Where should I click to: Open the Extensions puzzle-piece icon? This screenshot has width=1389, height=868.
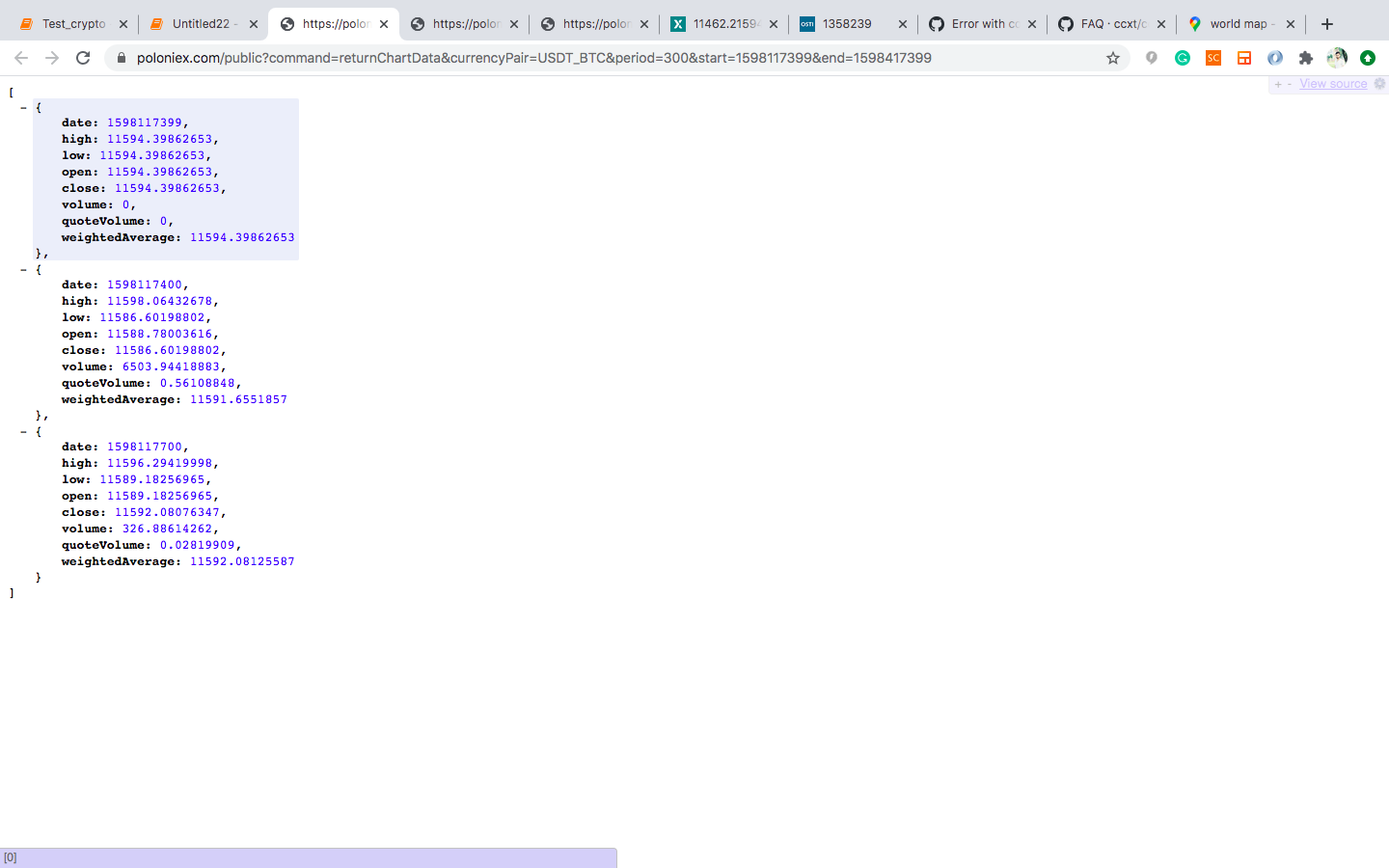1306,58
